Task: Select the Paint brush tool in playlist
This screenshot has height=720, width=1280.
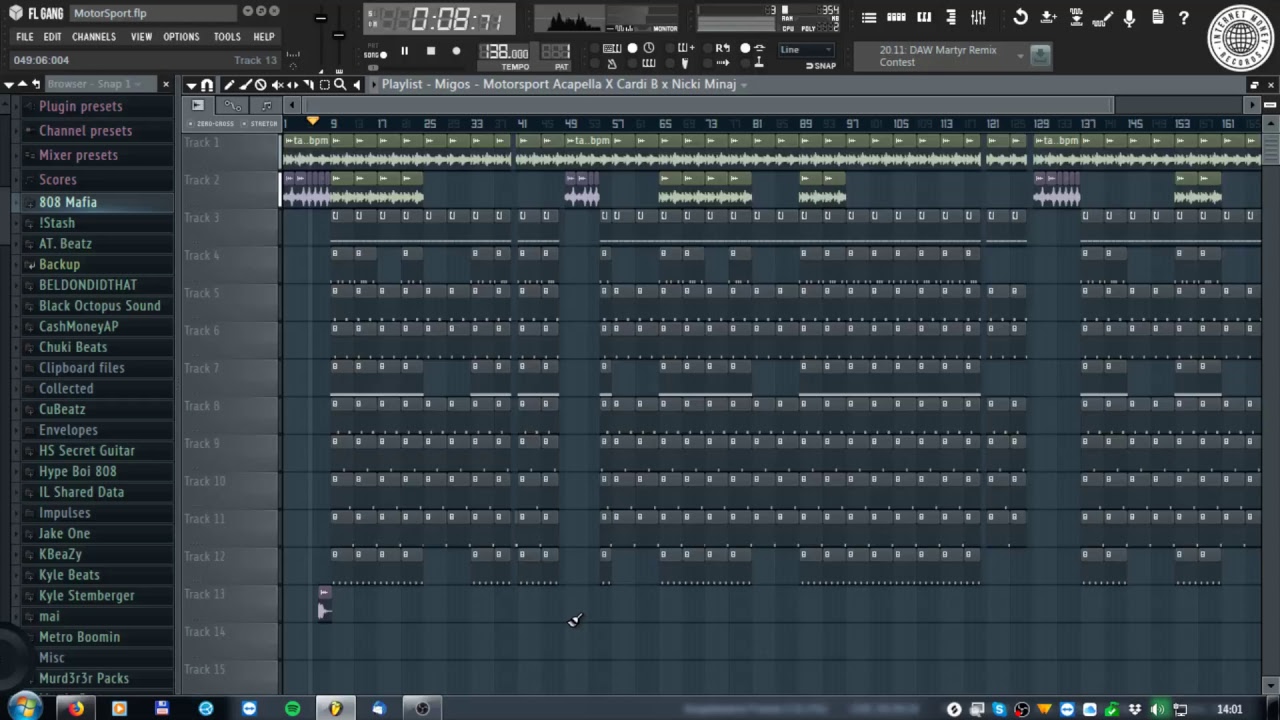Action: [244, 85]
